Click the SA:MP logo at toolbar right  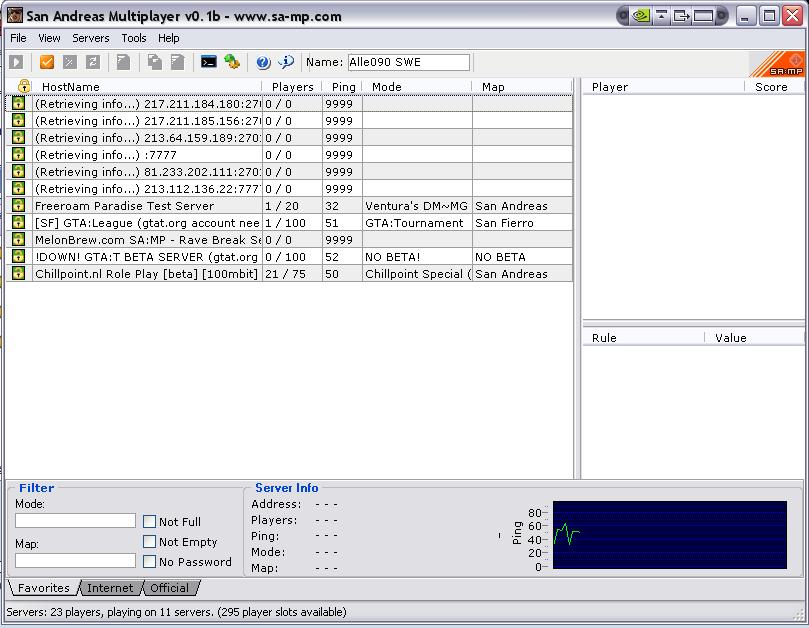tap(776, 65)
